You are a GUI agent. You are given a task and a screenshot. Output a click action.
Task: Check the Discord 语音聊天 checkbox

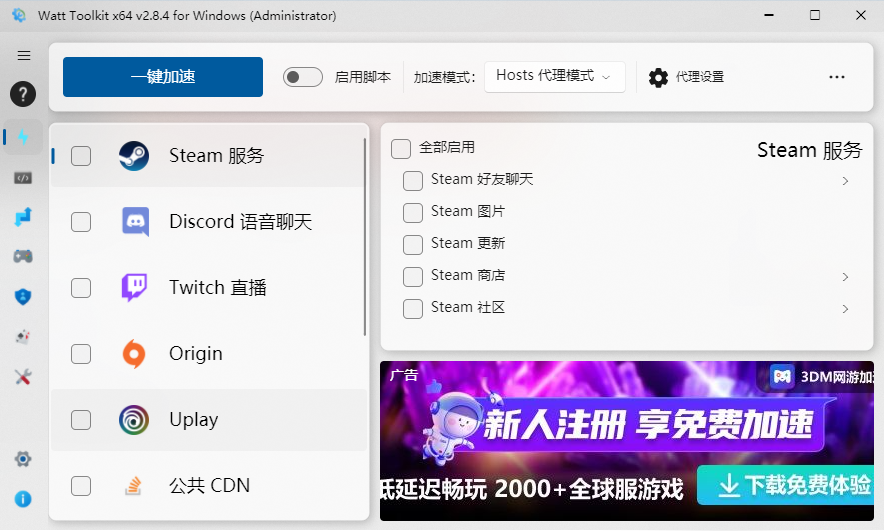tap(81, 222)
